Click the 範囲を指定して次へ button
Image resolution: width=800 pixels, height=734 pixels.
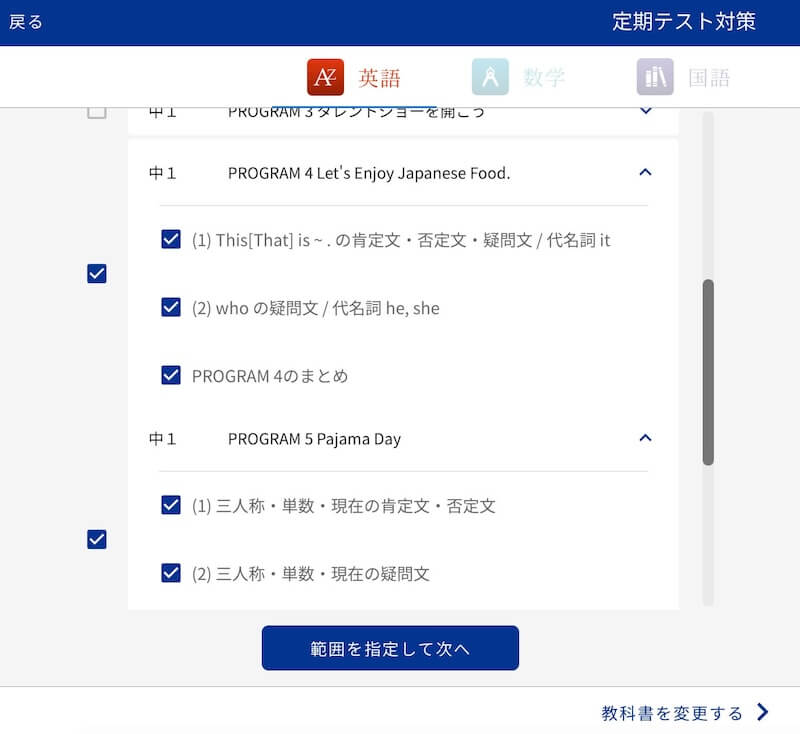pyautogui.click(x=390, y=648)
